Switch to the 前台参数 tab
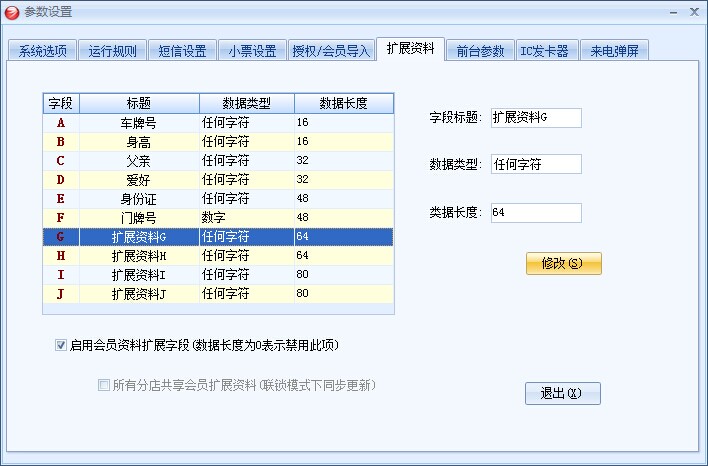Screen dimensions: 708x466 click(x=480, y=51)
